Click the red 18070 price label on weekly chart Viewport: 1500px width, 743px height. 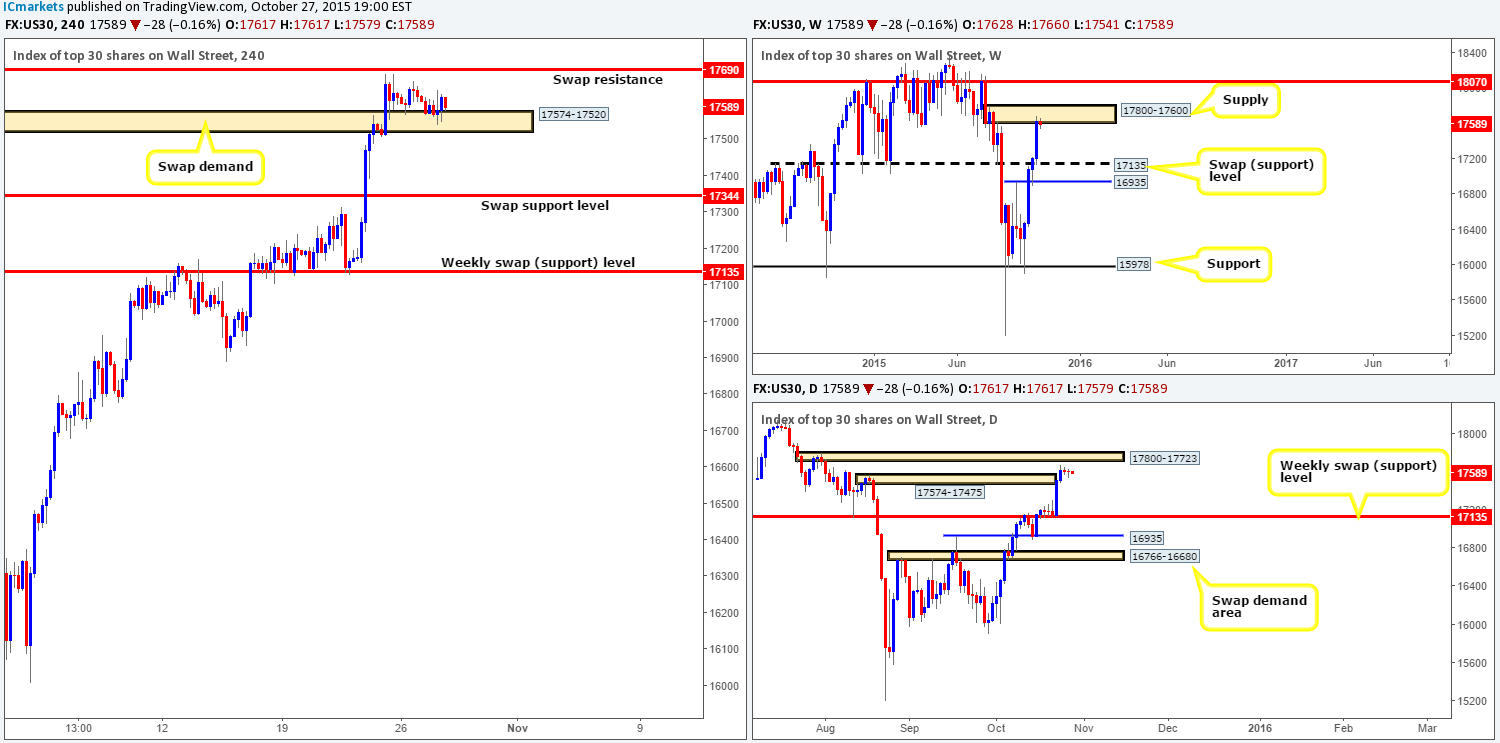click(1472, 82)
